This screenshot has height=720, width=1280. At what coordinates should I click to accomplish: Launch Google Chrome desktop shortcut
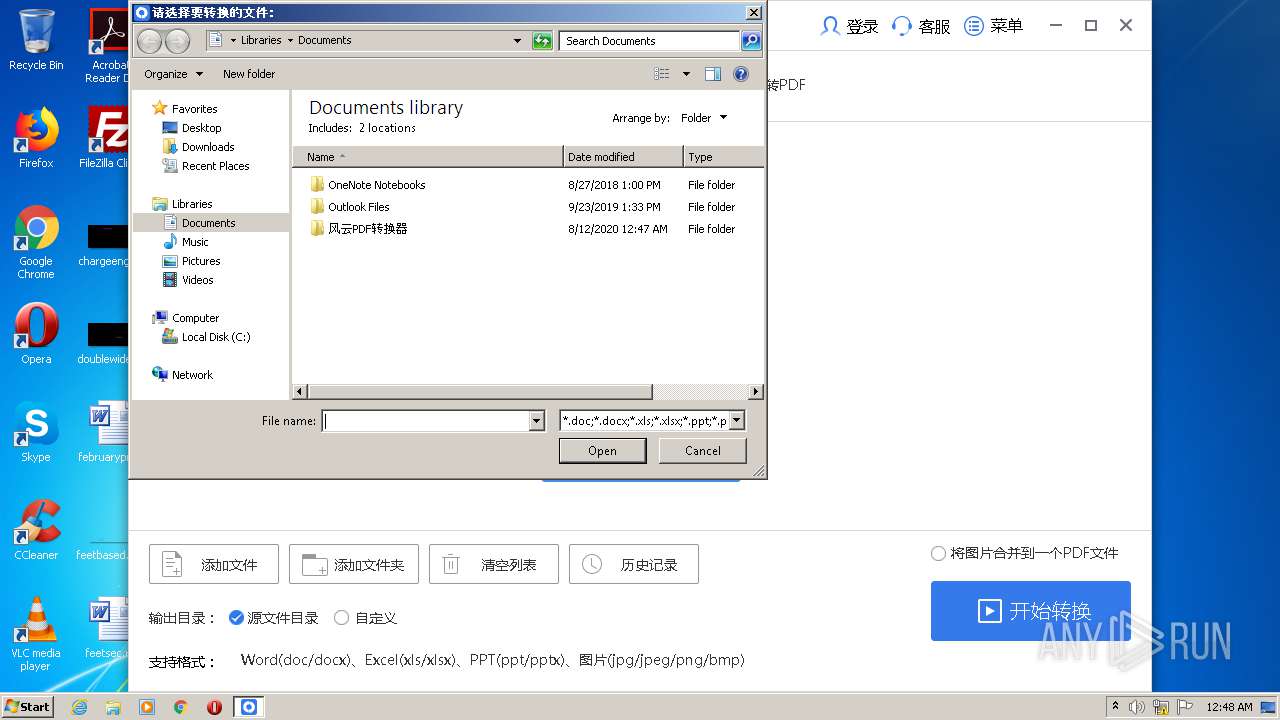point(36,243)
